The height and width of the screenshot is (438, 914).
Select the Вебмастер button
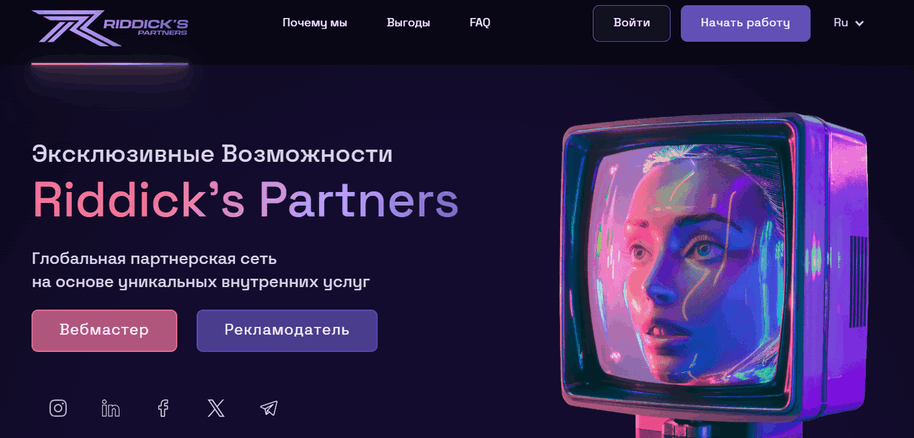pos(104,331)
